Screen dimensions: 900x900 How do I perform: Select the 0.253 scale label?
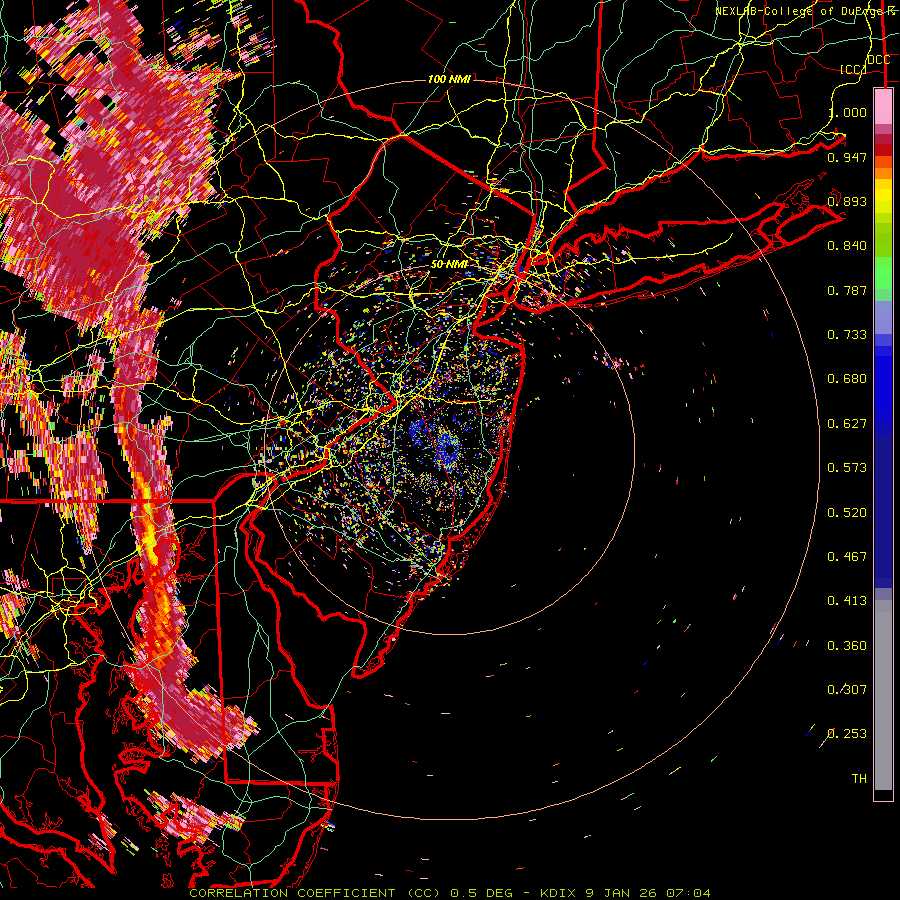(847, 734)
